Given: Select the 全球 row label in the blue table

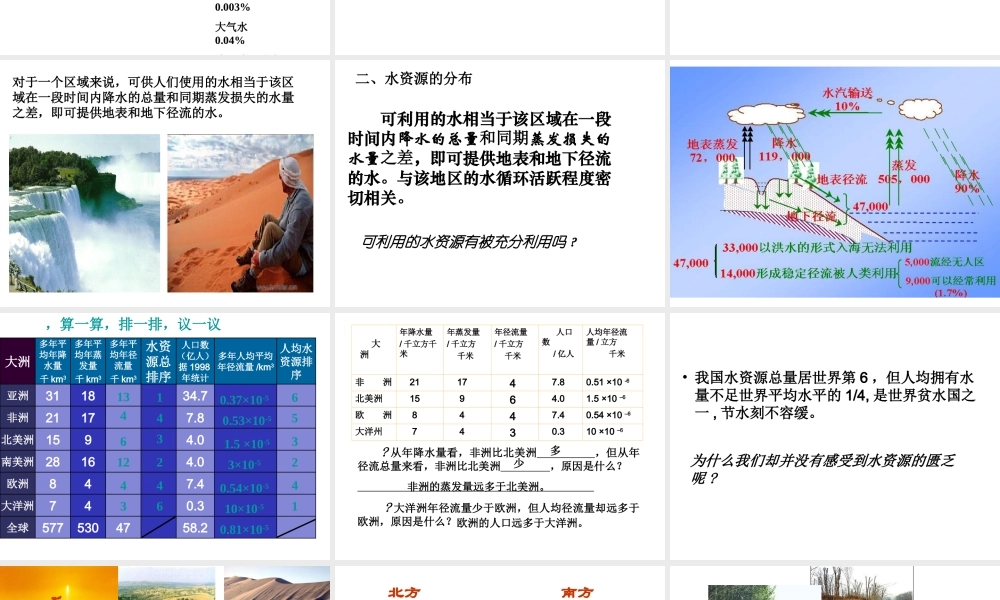Looking at the screenshot, I should click(x=17, y=527).
